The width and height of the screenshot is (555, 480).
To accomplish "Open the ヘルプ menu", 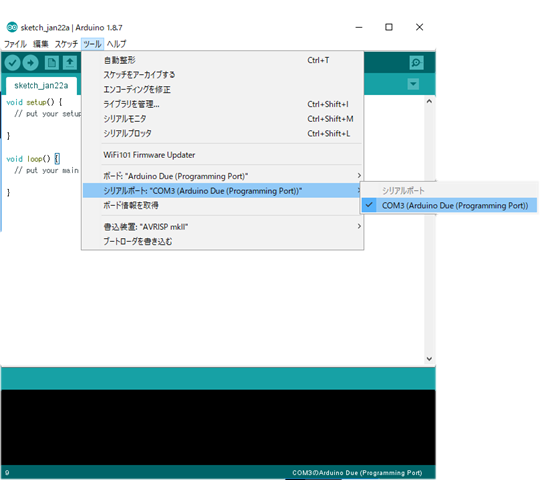I will (x=116, y=44).
